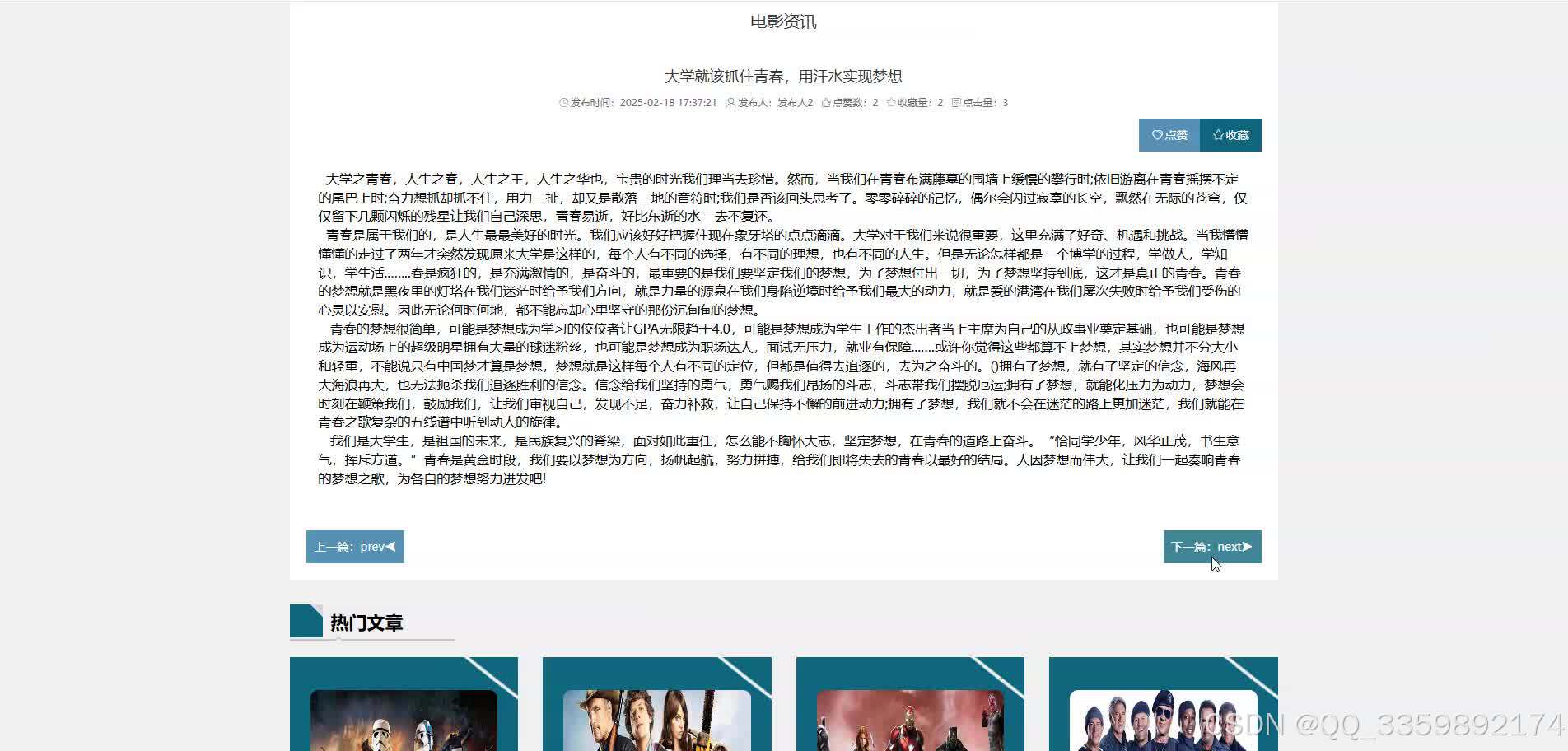This screenshot has width=1568, height=751.
Task: Click the counter icon beside 点击量
Action: coord(956,102)
